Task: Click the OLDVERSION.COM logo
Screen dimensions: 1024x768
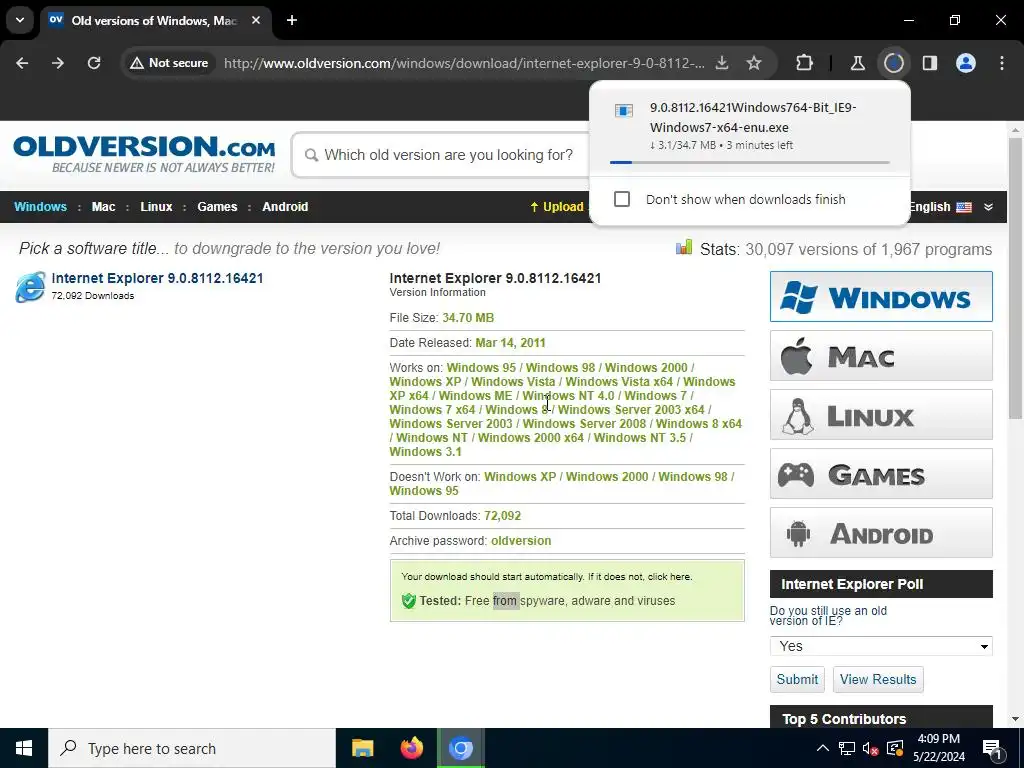Action: pos(144,155)
